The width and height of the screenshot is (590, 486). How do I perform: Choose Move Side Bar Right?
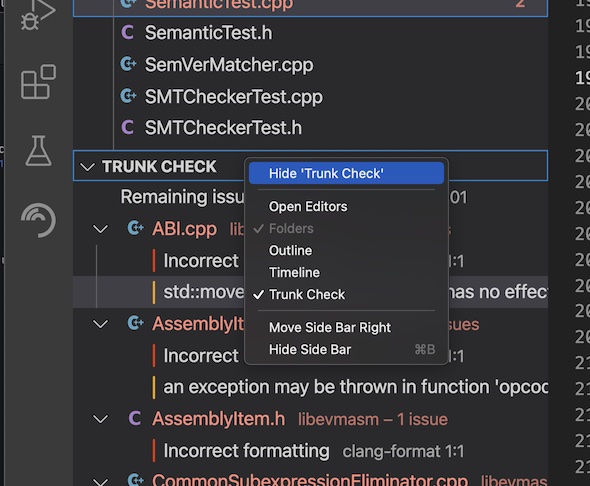coord(346,328)
